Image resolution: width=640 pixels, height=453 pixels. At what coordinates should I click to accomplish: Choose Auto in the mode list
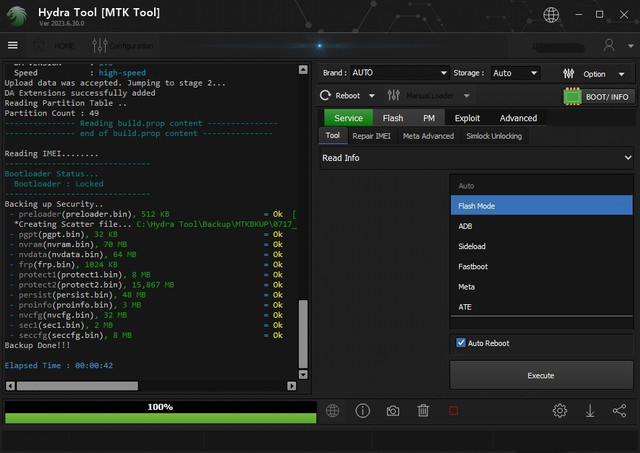(541, 186)
